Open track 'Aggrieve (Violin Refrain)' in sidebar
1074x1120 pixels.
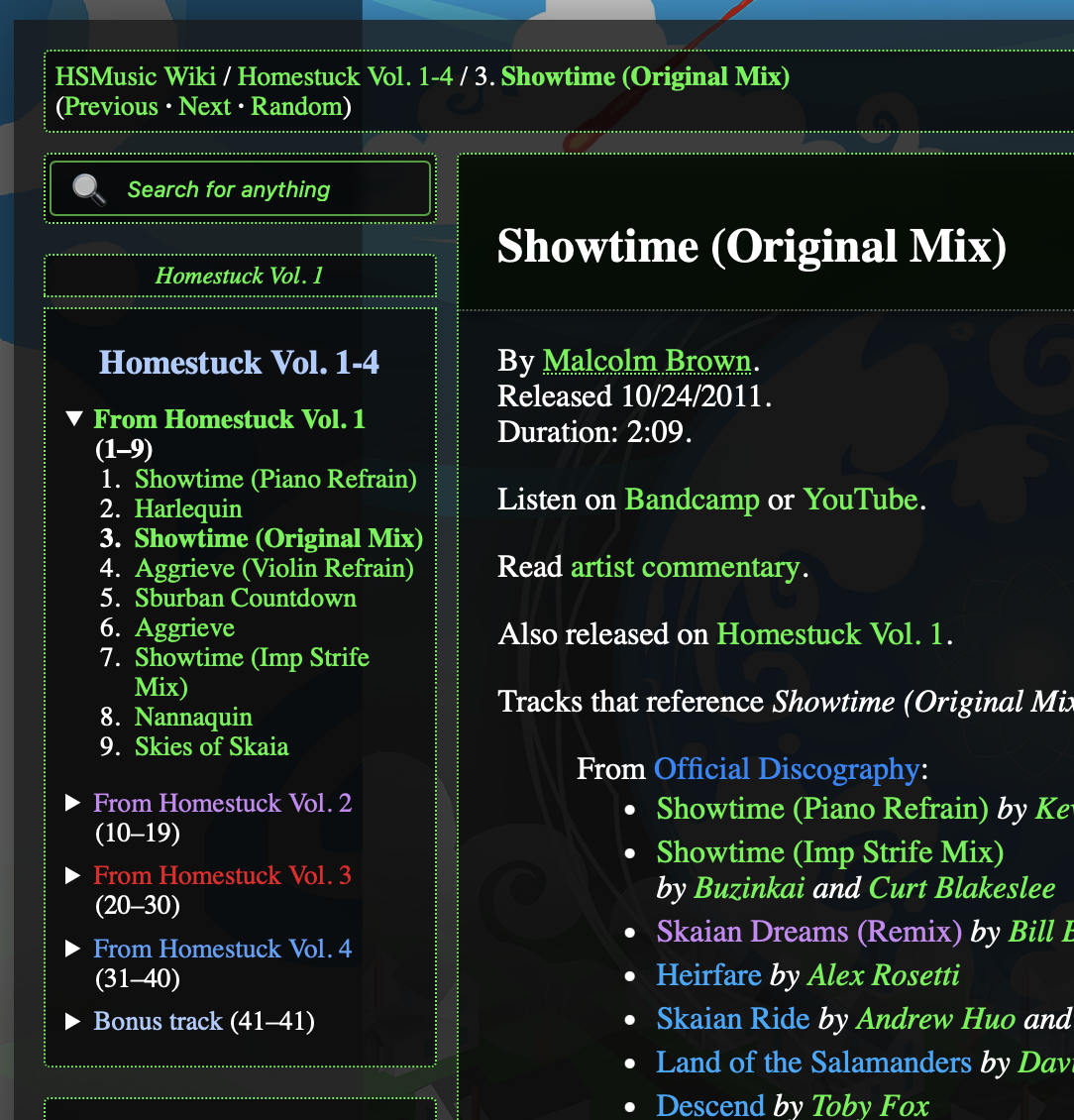tap(274, 568)
